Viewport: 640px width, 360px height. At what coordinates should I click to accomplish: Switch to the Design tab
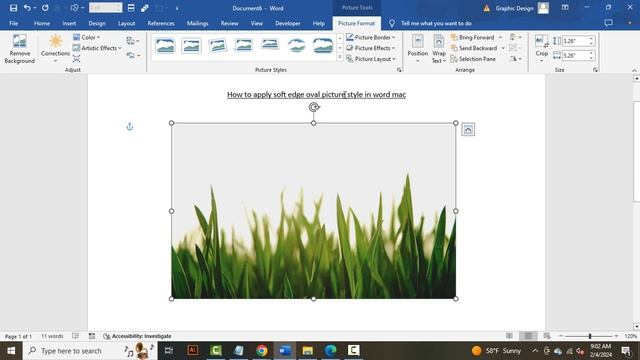coord(97,23)
